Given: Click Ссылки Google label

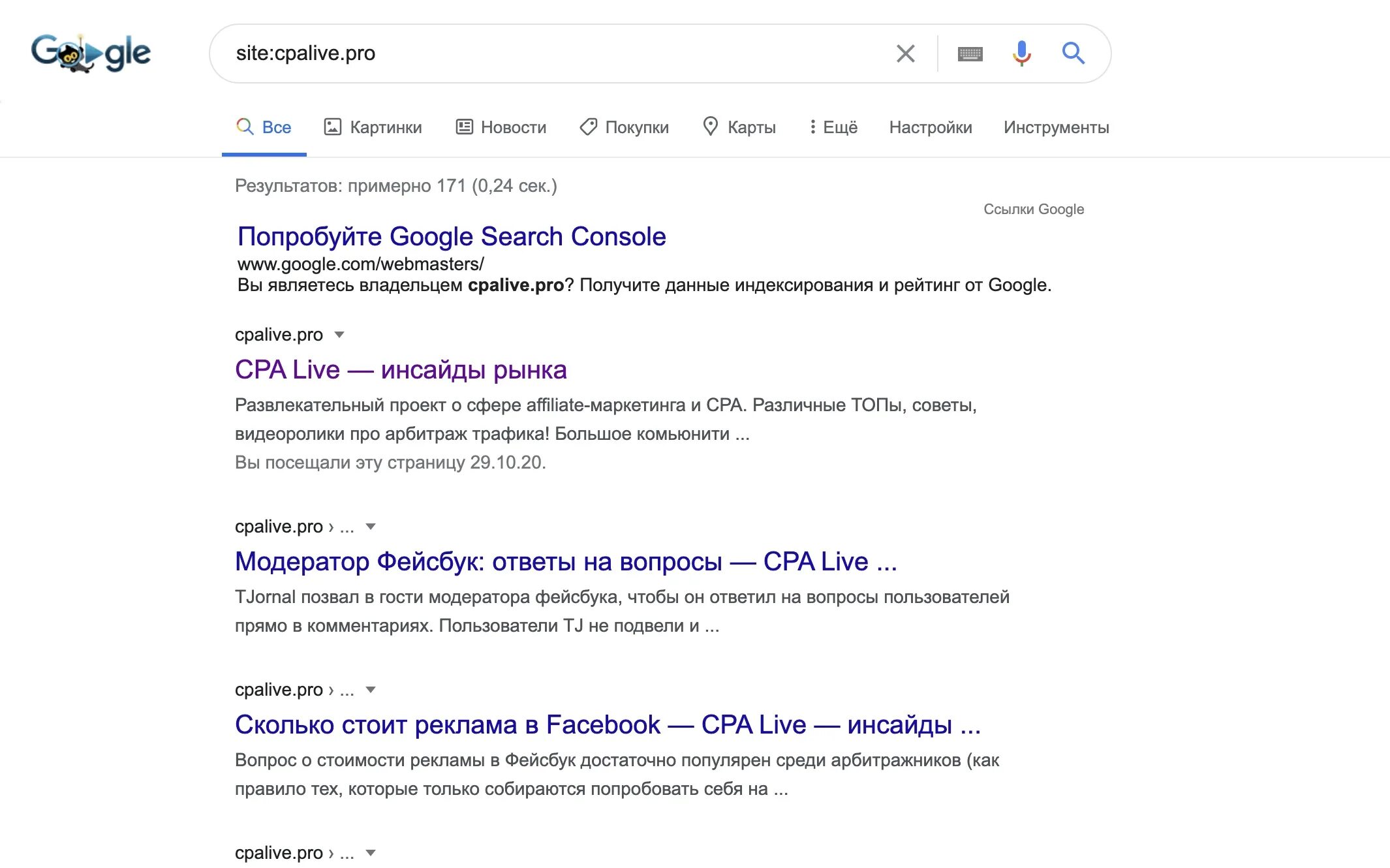Looking at the screenshot, I should (1034, 209).
